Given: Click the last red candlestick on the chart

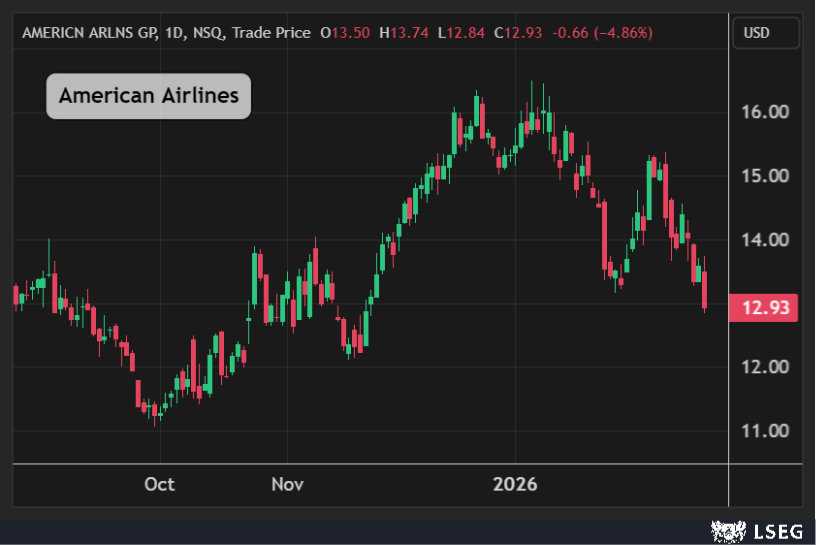Looking at the screenshot, I should coord(705,290).
